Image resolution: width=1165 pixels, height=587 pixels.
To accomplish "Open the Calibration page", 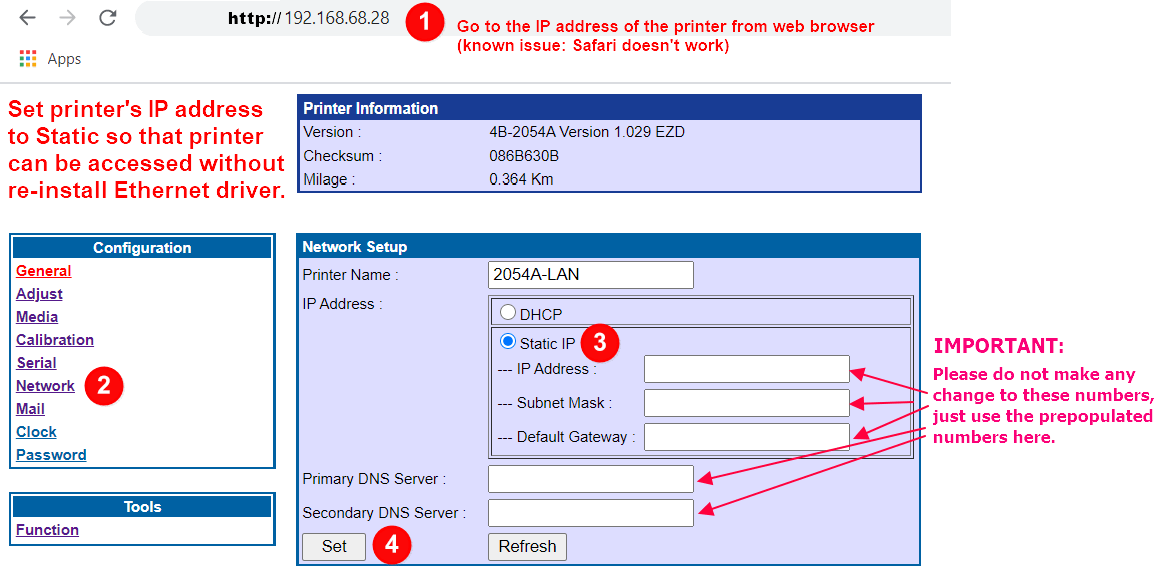I will click(54, 339).
